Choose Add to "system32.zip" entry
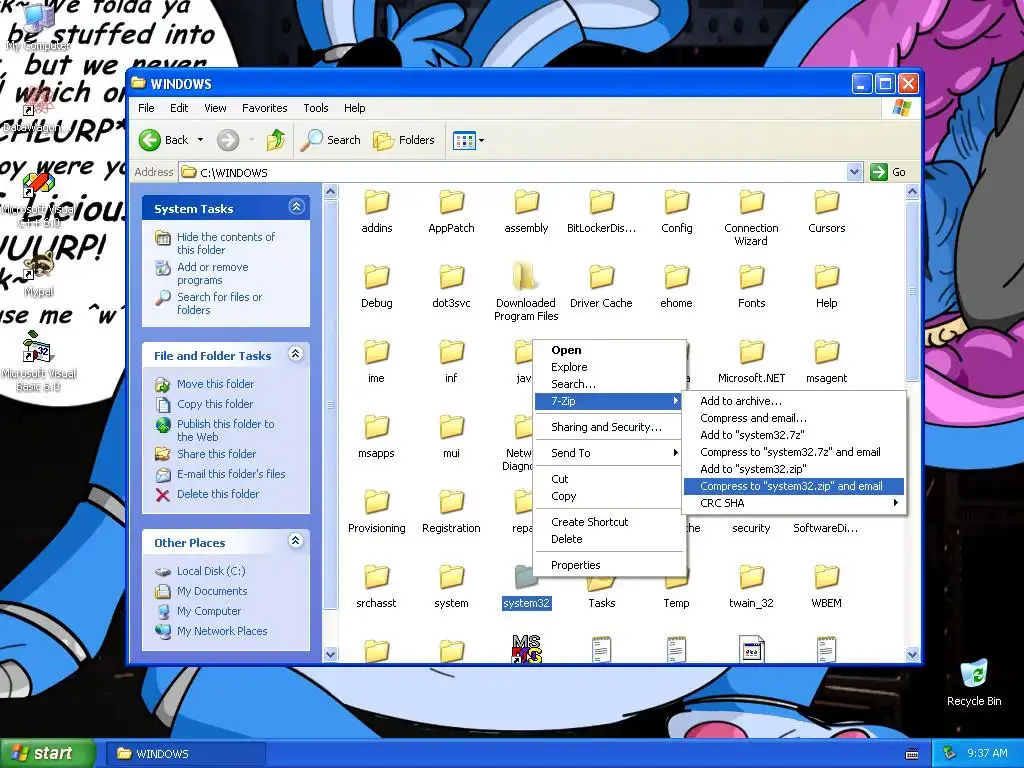 [793, 469]
